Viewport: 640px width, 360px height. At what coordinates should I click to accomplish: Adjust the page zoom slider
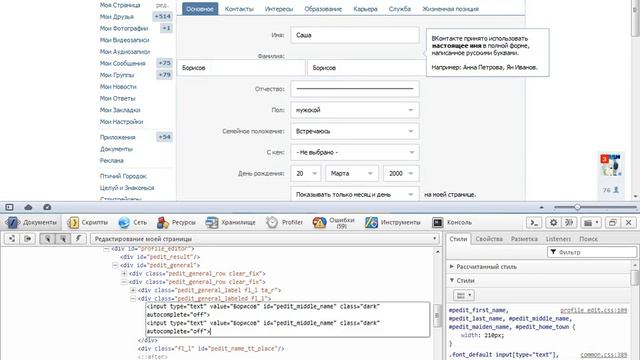pyautogui.click(x=577, y=207)
